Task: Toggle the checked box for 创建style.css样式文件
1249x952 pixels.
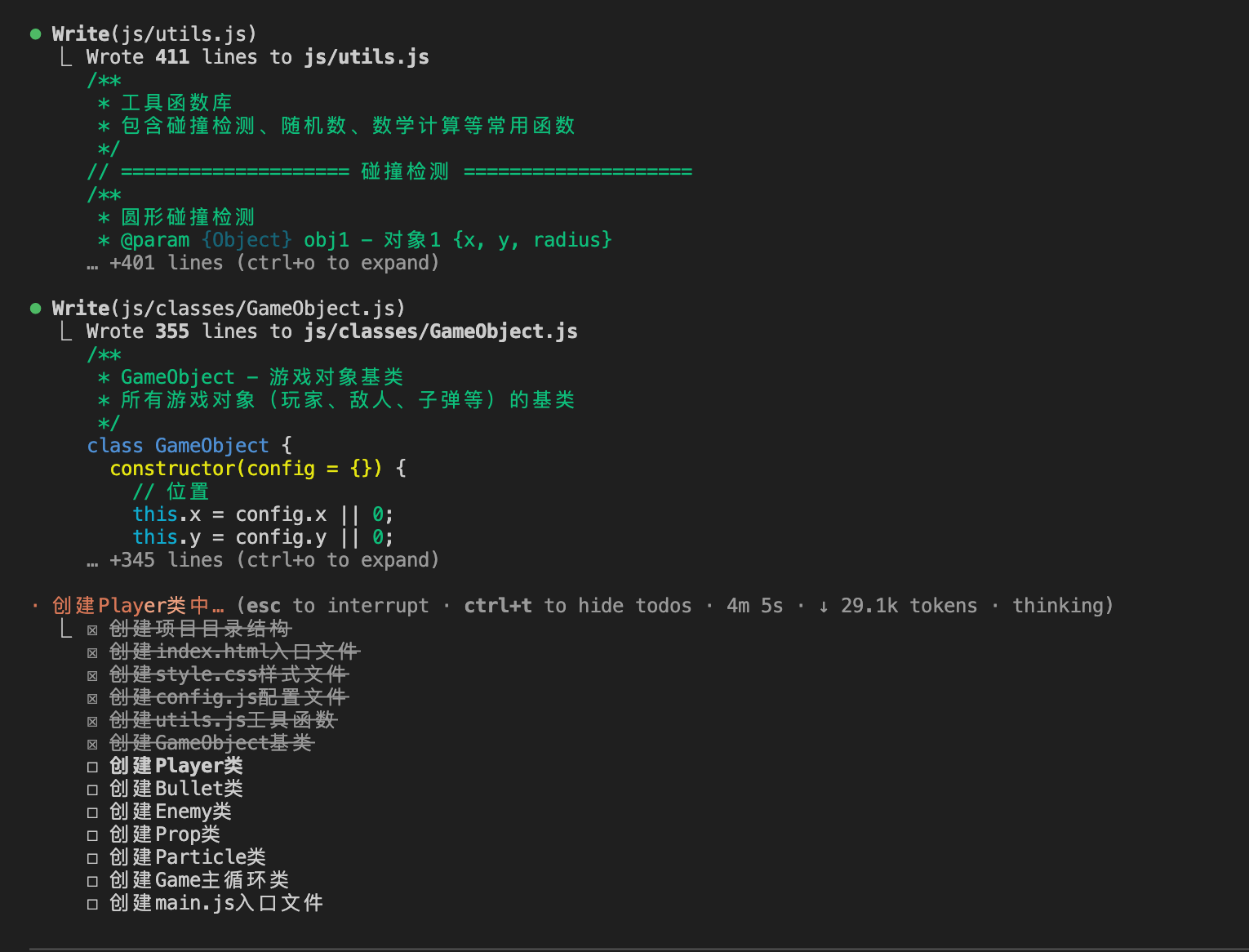Action: point(92,675)
